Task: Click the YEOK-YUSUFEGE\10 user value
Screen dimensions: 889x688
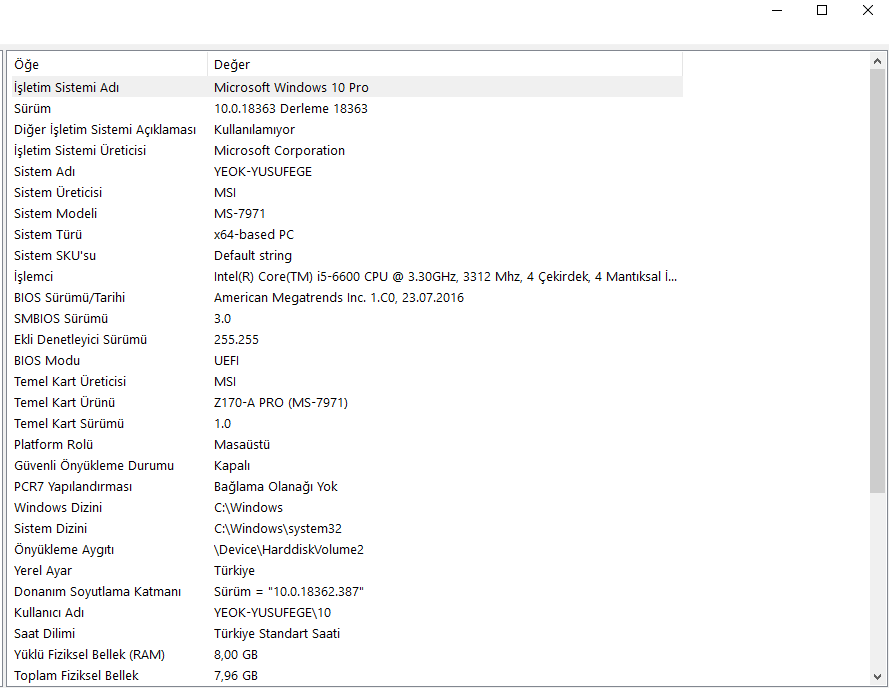Action: 272,612
